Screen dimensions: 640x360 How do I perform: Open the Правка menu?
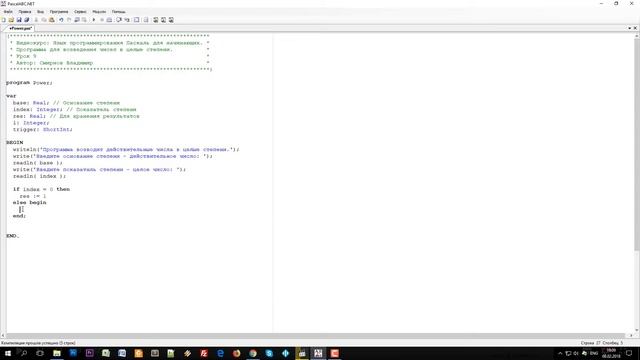click(x=24, y=12)
